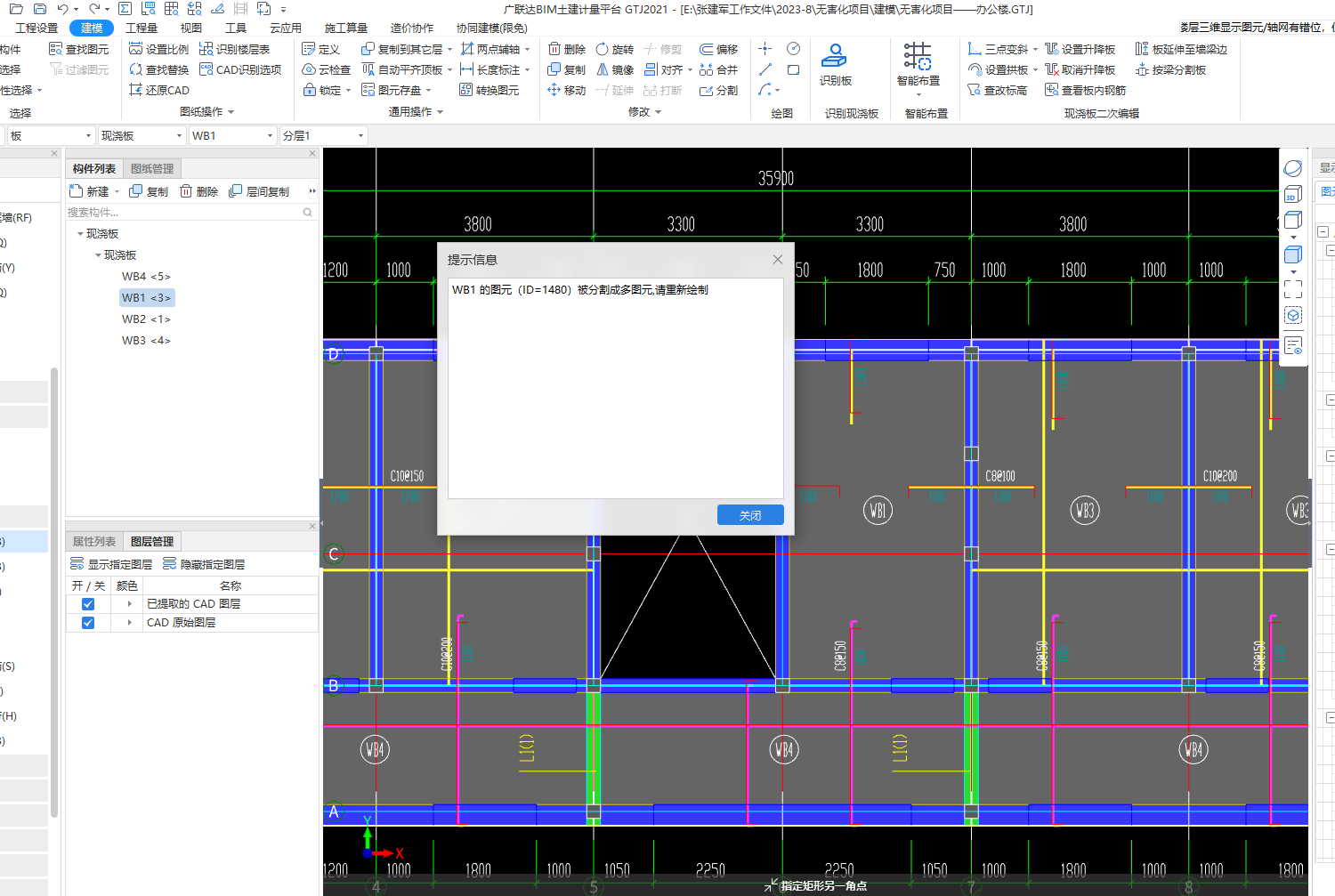Click 定义 define tool
The width and height of the screenshot is (1335, 896).
coord(321,49)
